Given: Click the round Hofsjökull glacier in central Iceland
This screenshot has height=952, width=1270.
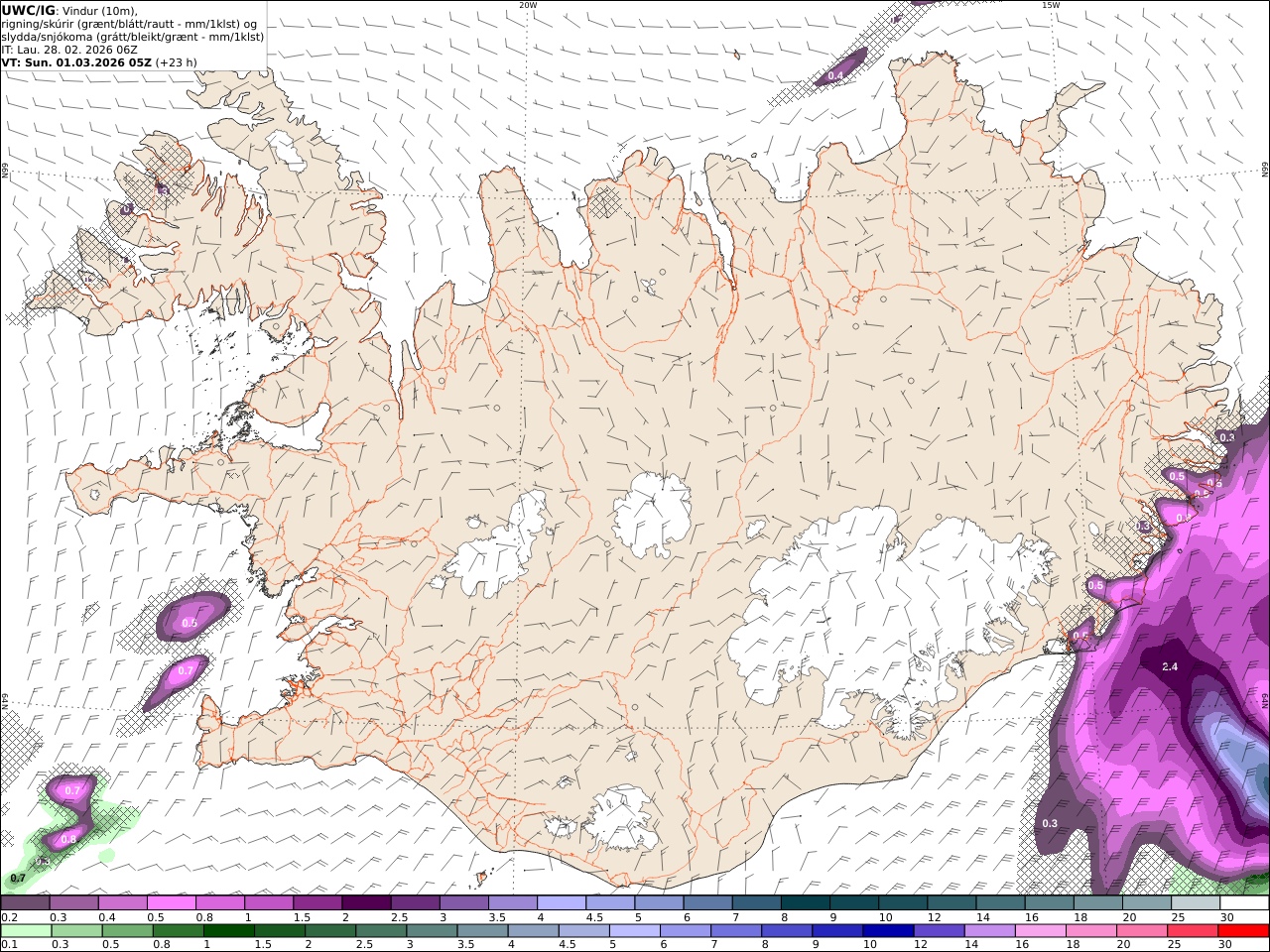Looking at the screenshot, I should point(652,516).
